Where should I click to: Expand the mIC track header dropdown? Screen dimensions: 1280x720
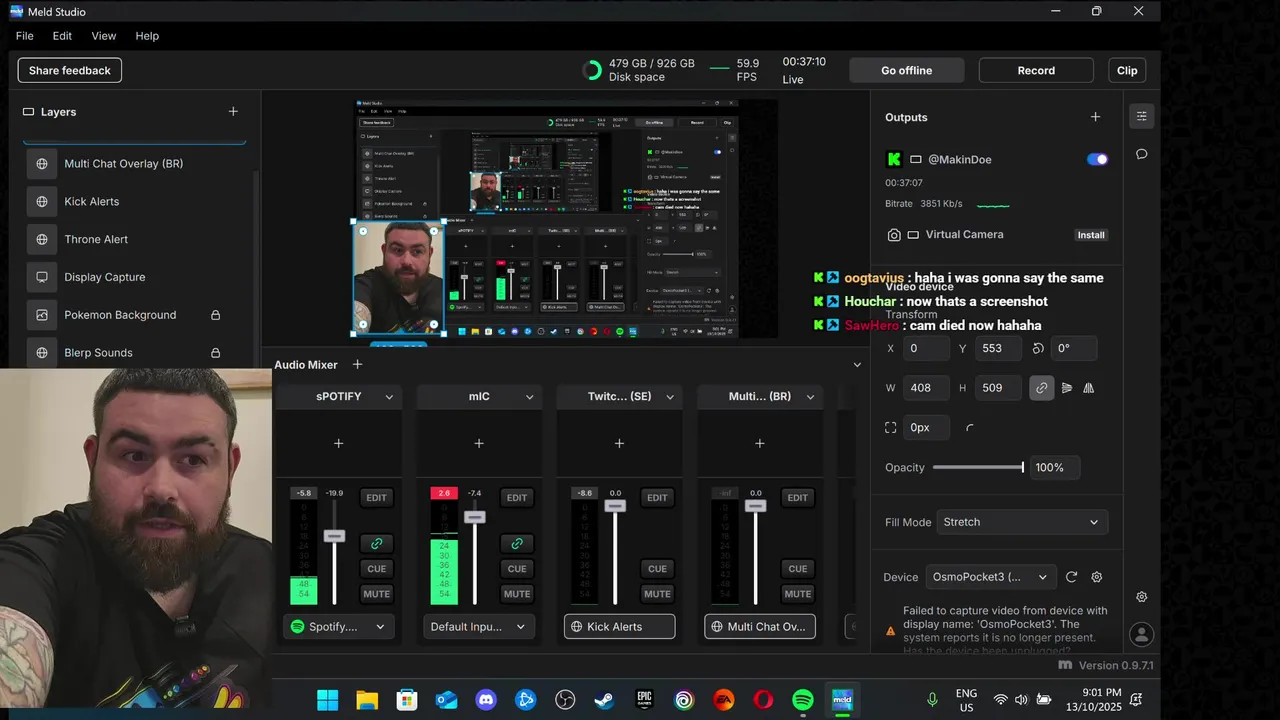tap(529, 397)
